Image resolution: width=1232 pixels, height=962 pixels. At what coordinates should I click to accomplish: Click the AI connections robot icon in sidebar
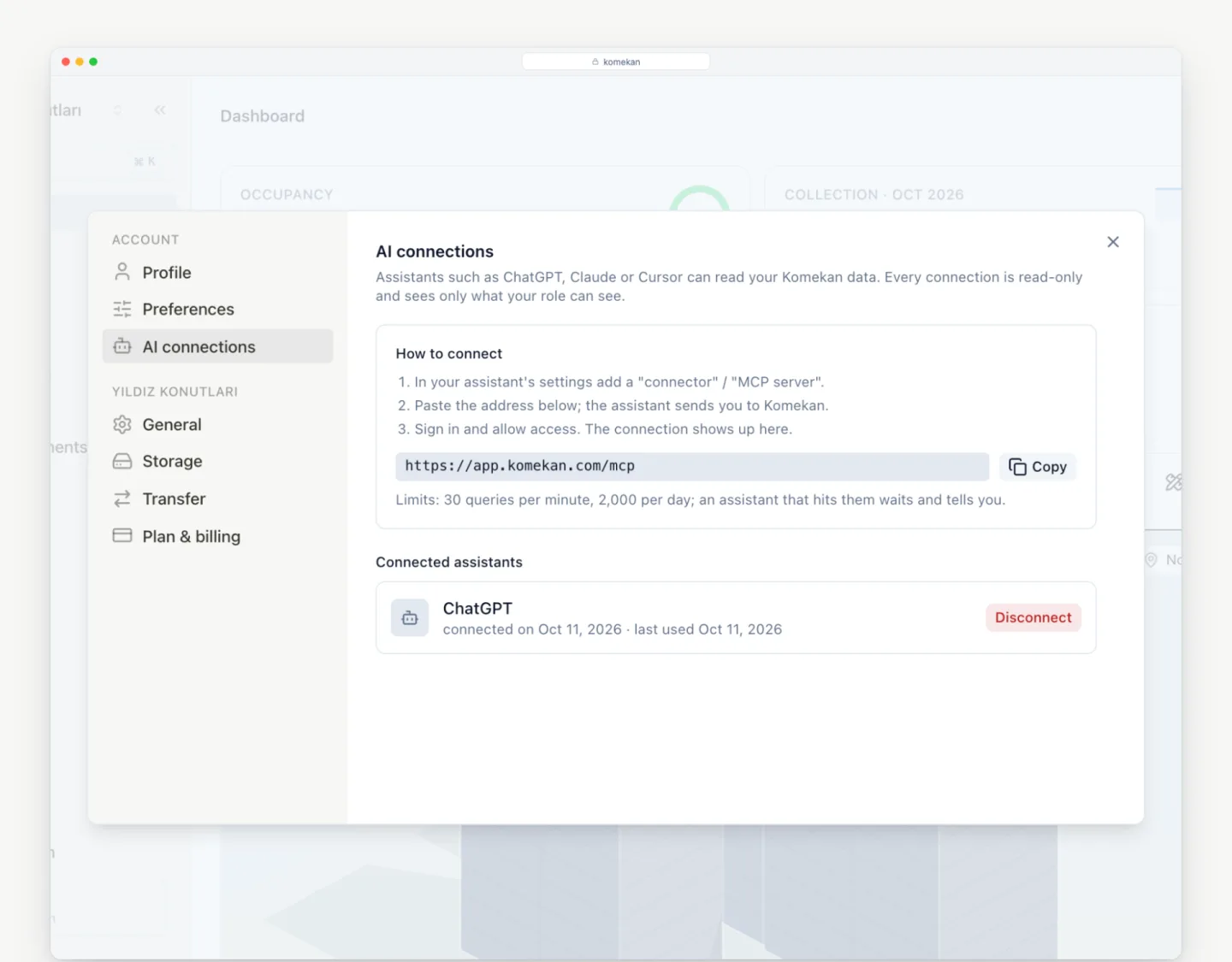122,346
